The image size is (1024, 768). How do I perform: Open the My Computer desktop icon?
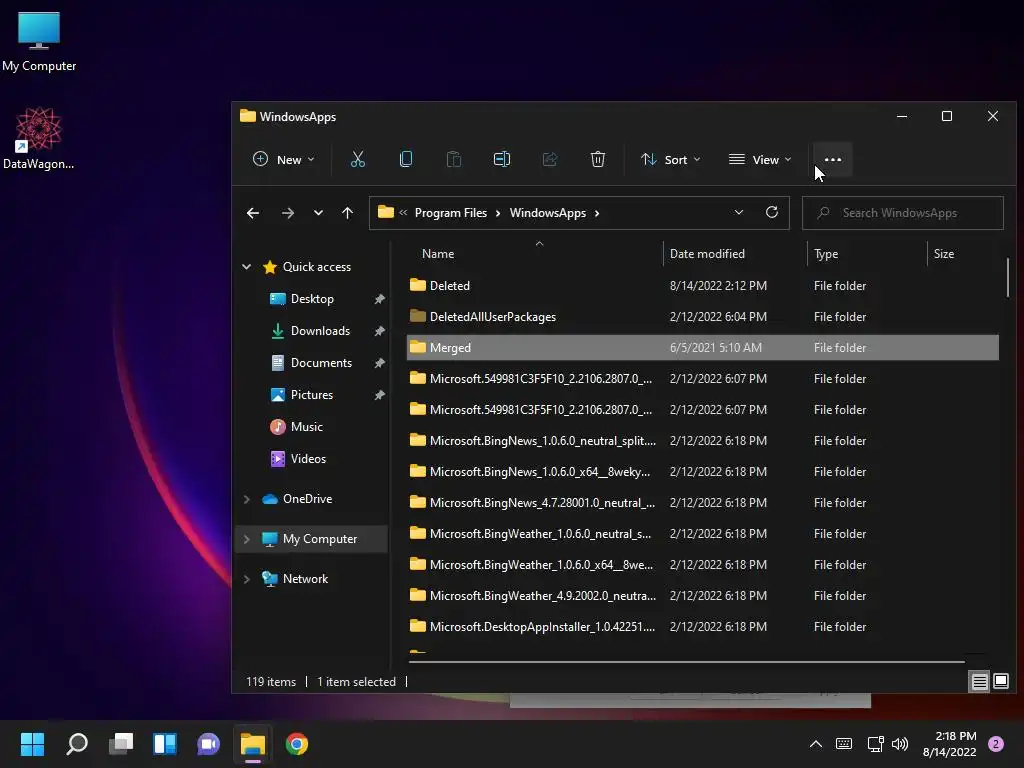tap(39, 42)
